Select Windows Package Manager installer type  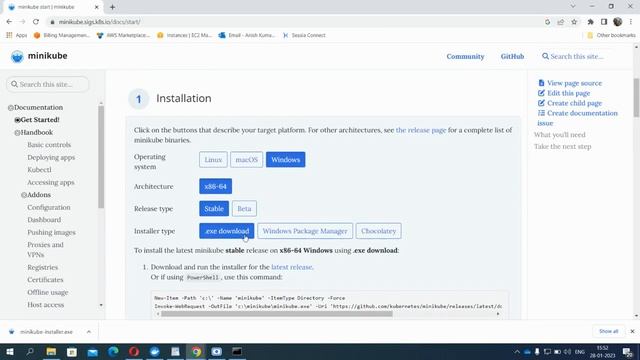tap(305, 231)
